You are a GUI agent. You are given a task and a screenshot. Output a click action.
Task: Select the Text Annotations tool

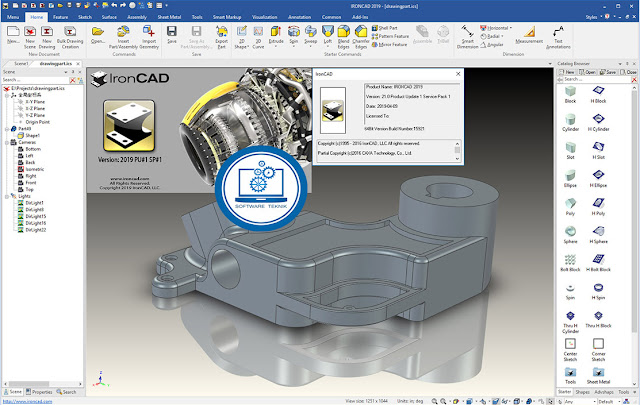pyautogui.click(x=558, y=37)
